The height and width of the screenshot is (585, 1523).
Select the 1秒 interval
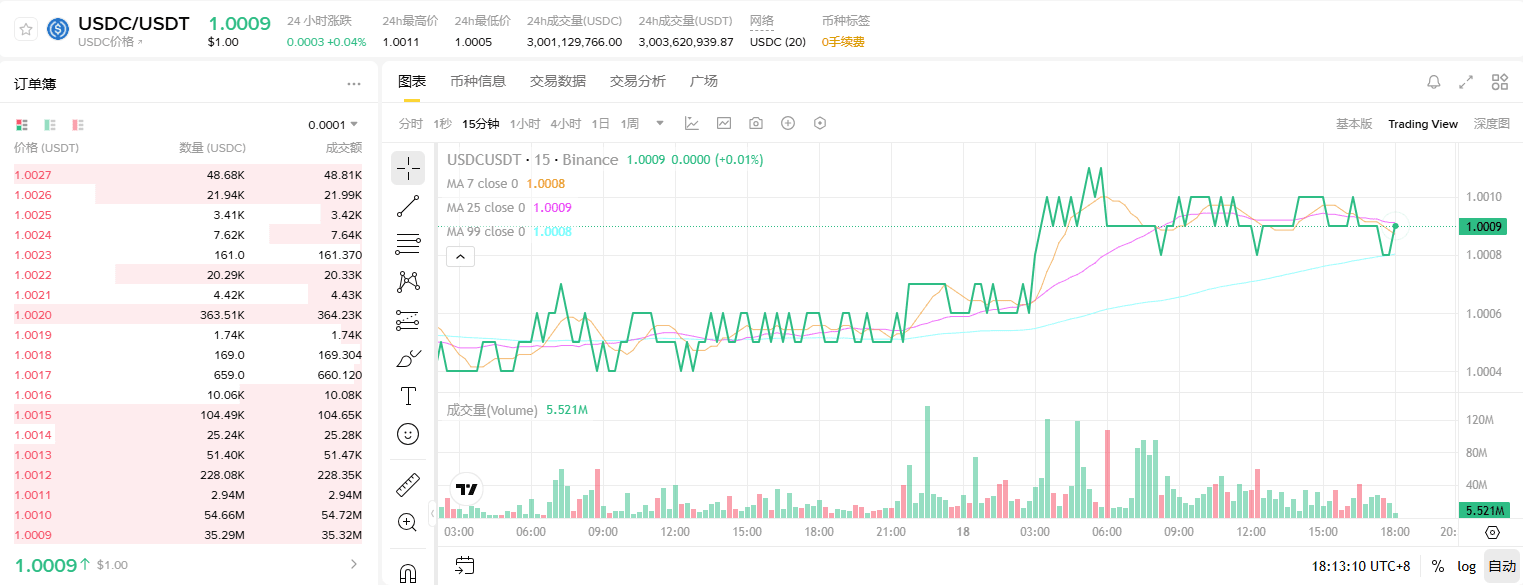443,124
